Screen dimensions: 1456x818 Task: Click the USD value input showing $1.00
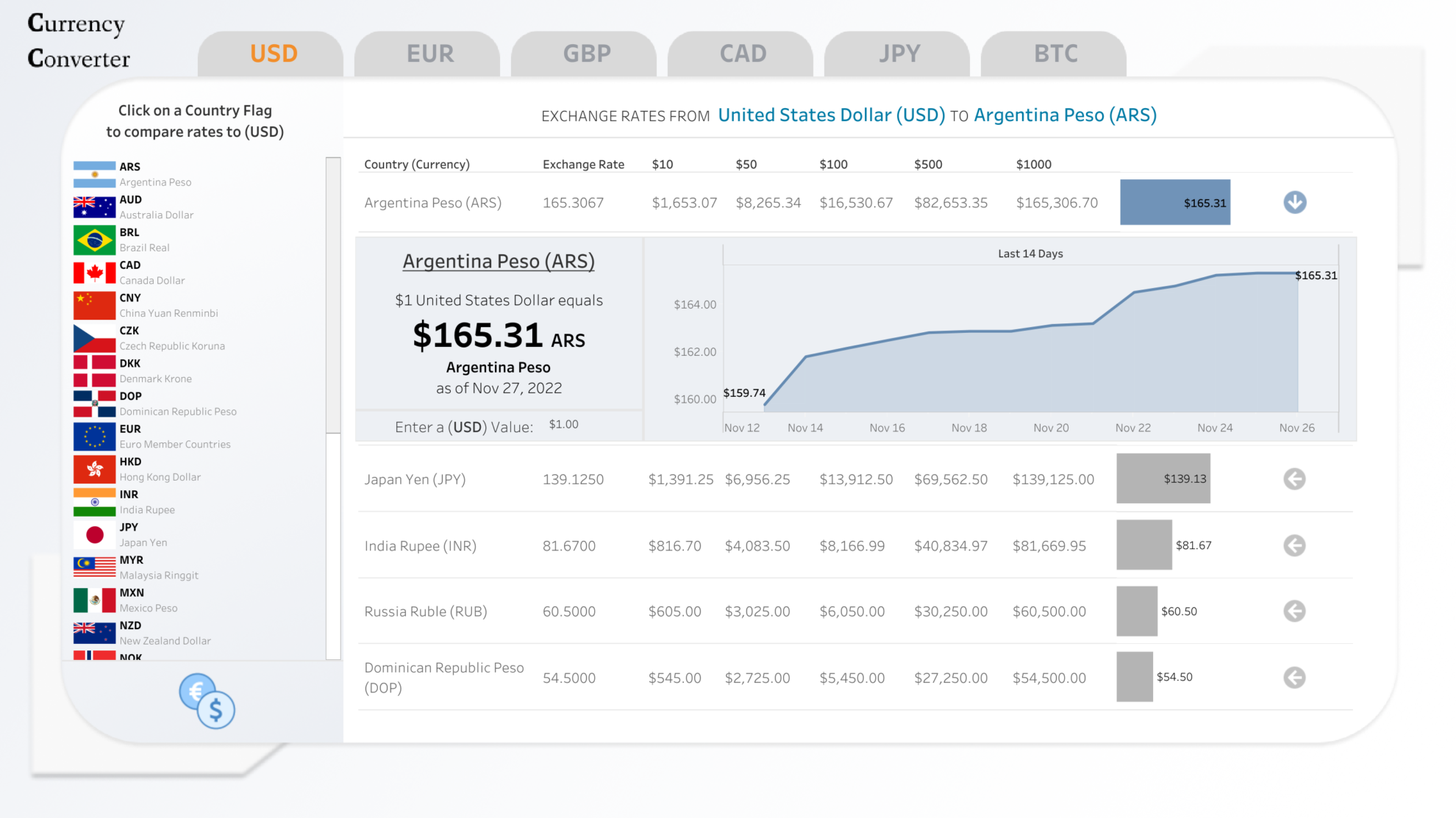coord(563,424)
